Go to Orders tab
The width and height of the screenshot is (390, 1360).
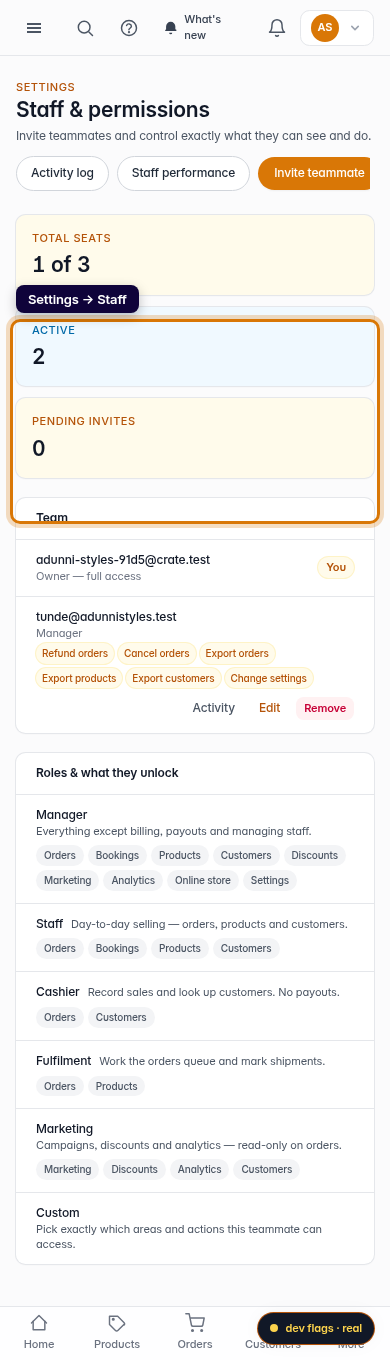tap(195, 1332)
